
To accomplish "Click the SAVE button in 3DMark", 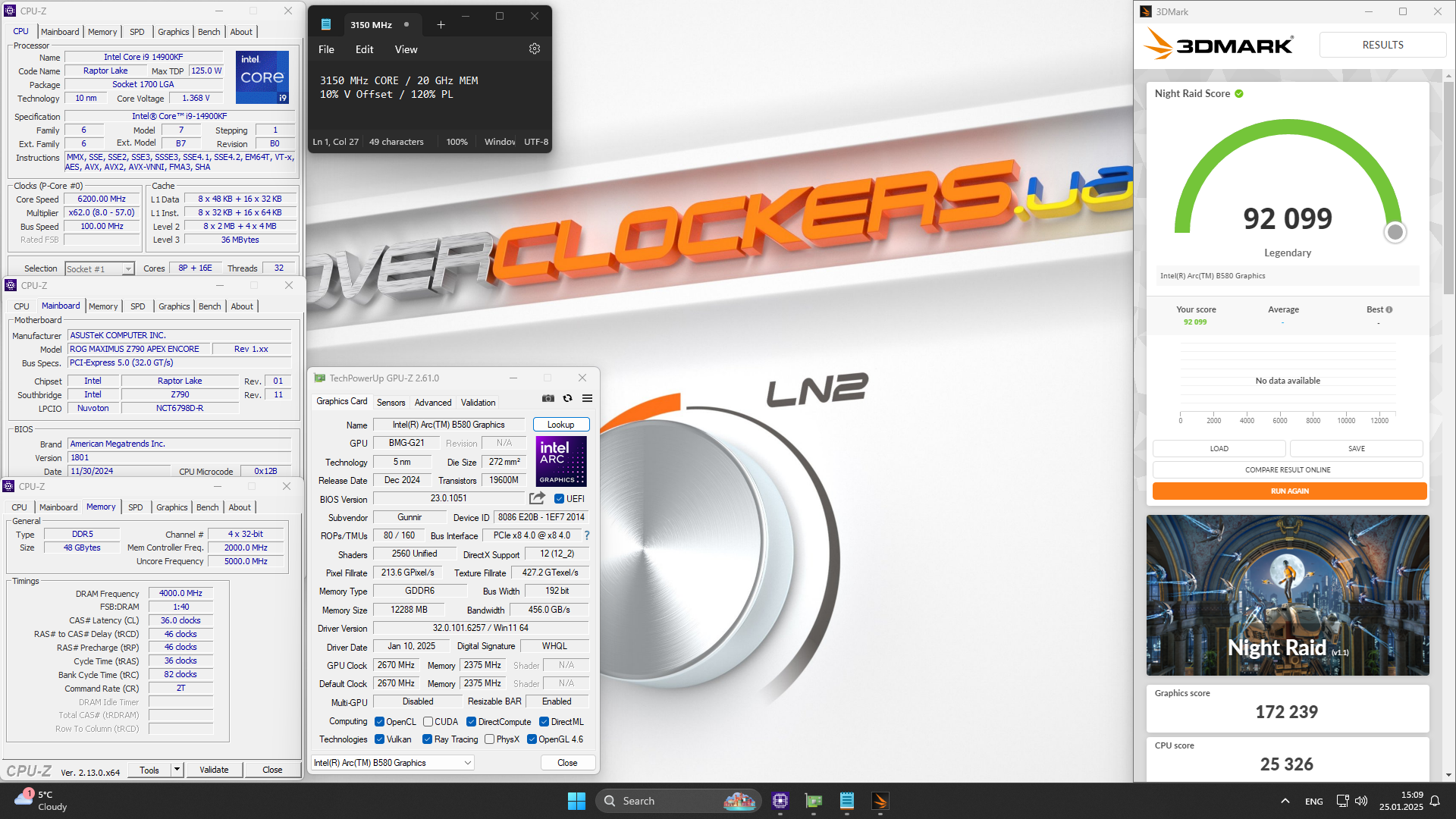I will [1356, 448].
